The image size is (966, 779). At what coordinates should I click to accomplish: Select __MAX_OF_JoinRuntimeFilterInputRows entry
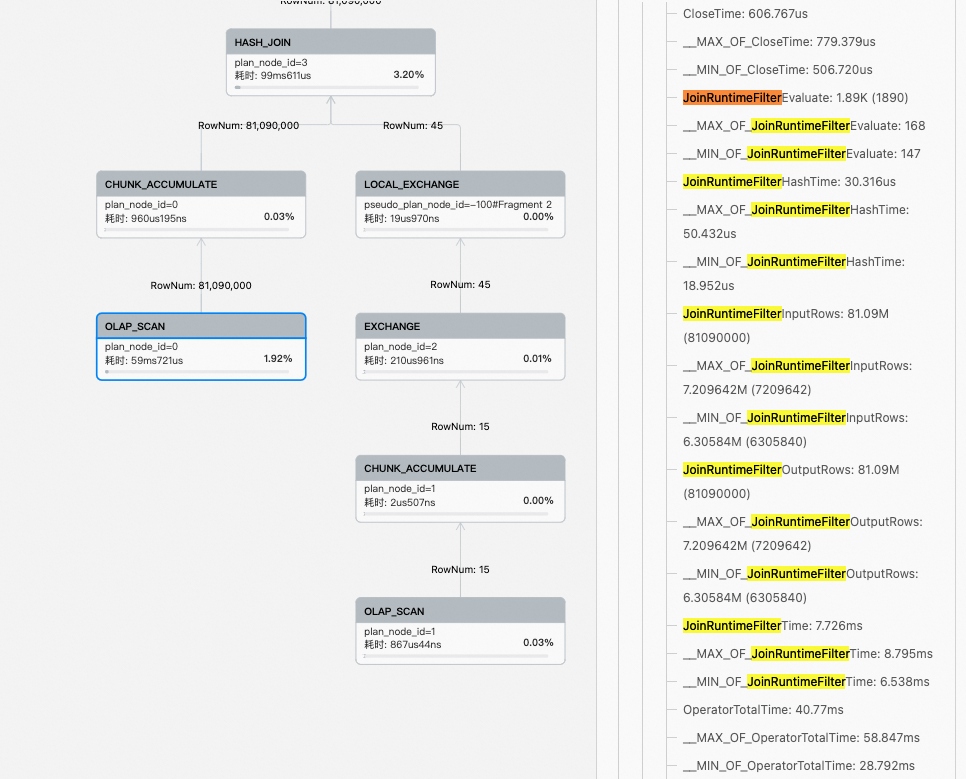coord(797,377)
